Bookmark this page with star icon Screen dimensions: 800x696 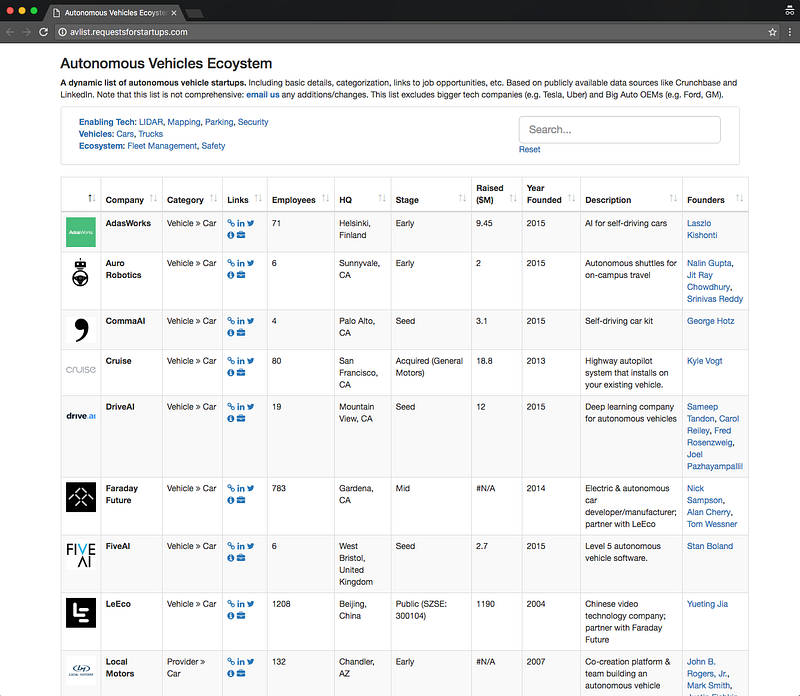tap(773, 32)
